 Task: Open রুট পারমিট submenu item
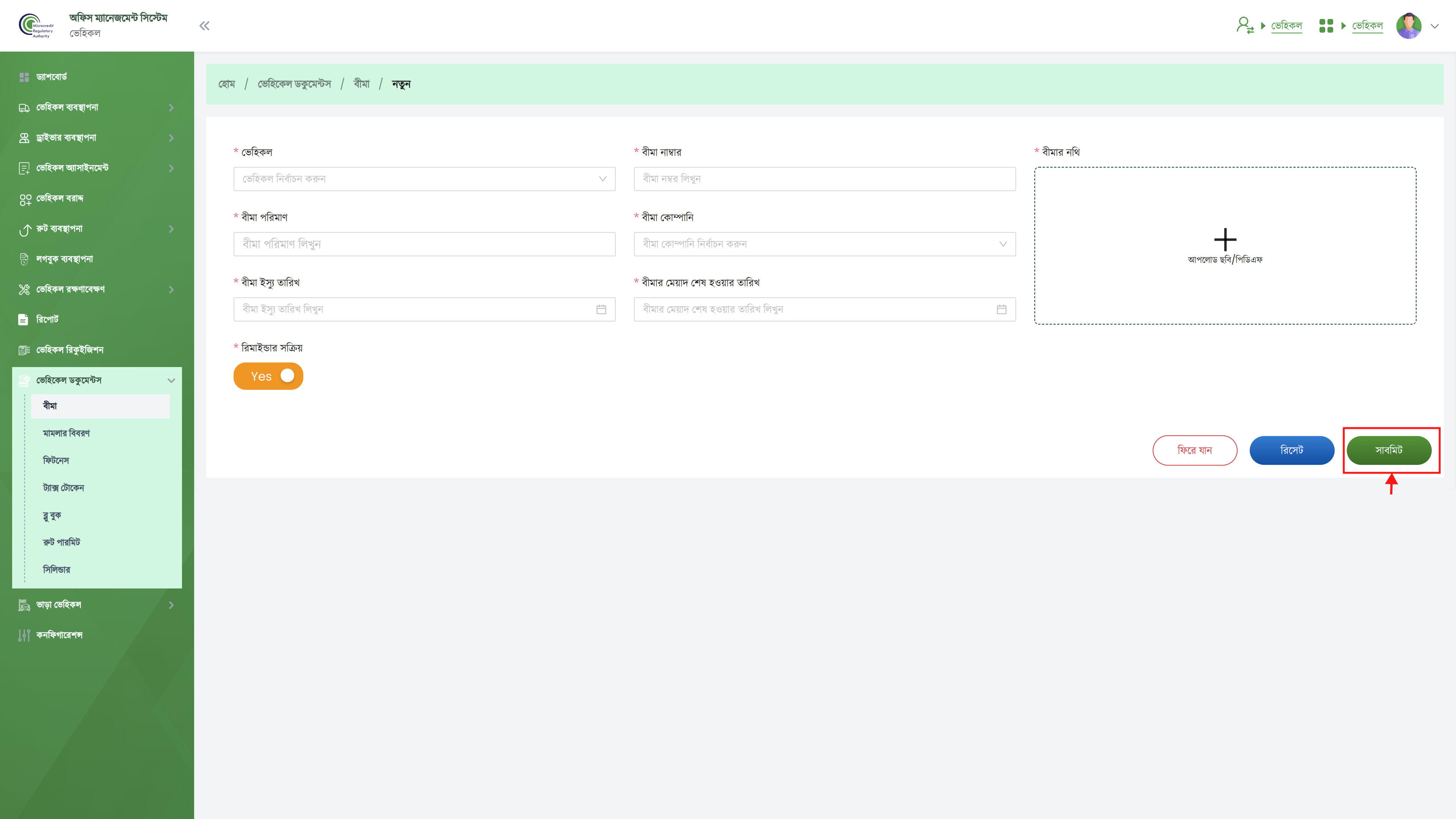(x=61, y=542)
